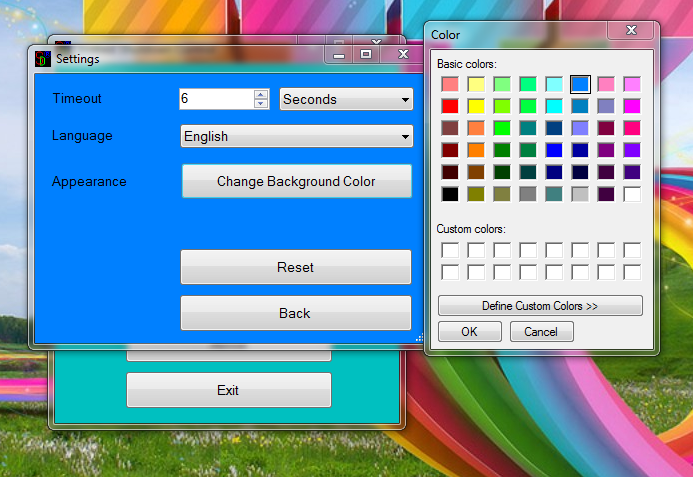The image size is (693, 477).
Task: Choose the first empty custom color slot
Action: (450, 250)
